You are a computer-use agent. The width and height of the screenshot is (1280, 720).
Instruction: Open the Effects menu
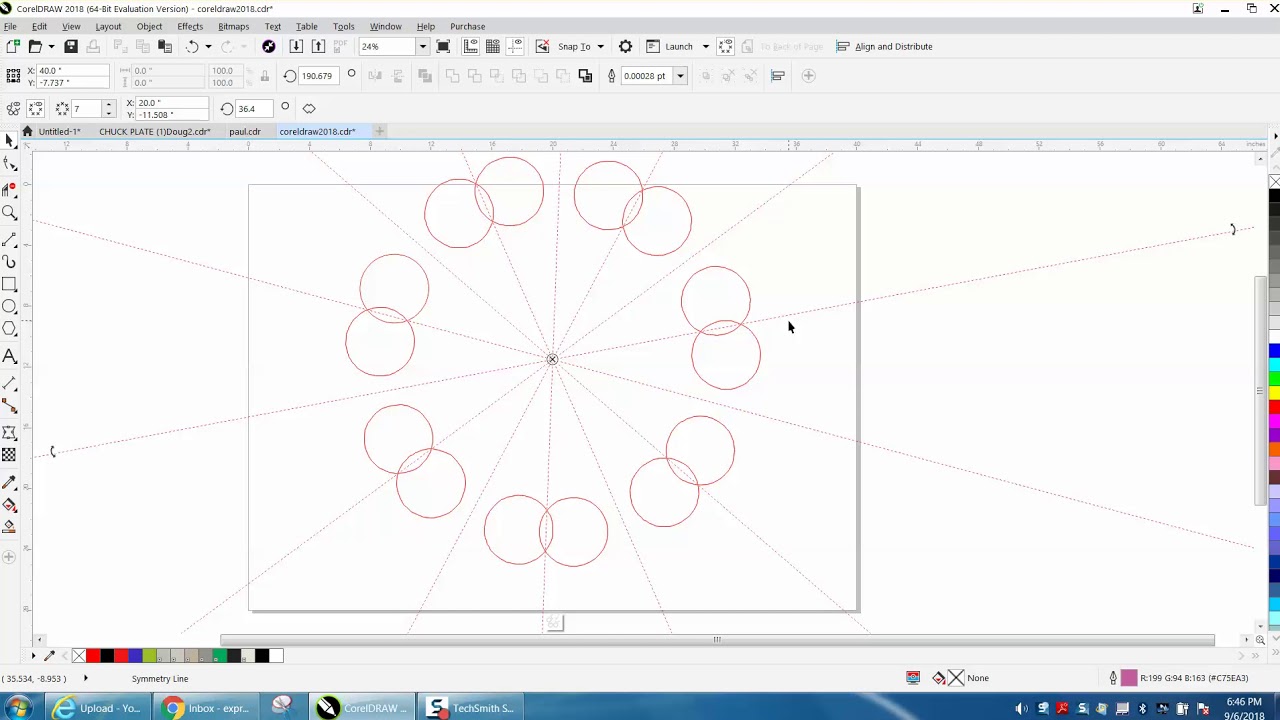[x=190, y=26]
